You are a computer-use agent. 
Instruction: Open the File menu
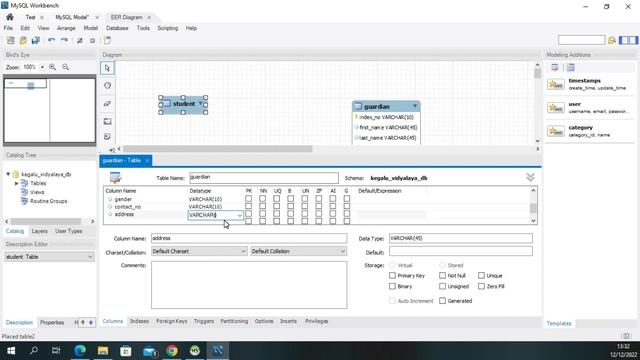click(8, 28)
